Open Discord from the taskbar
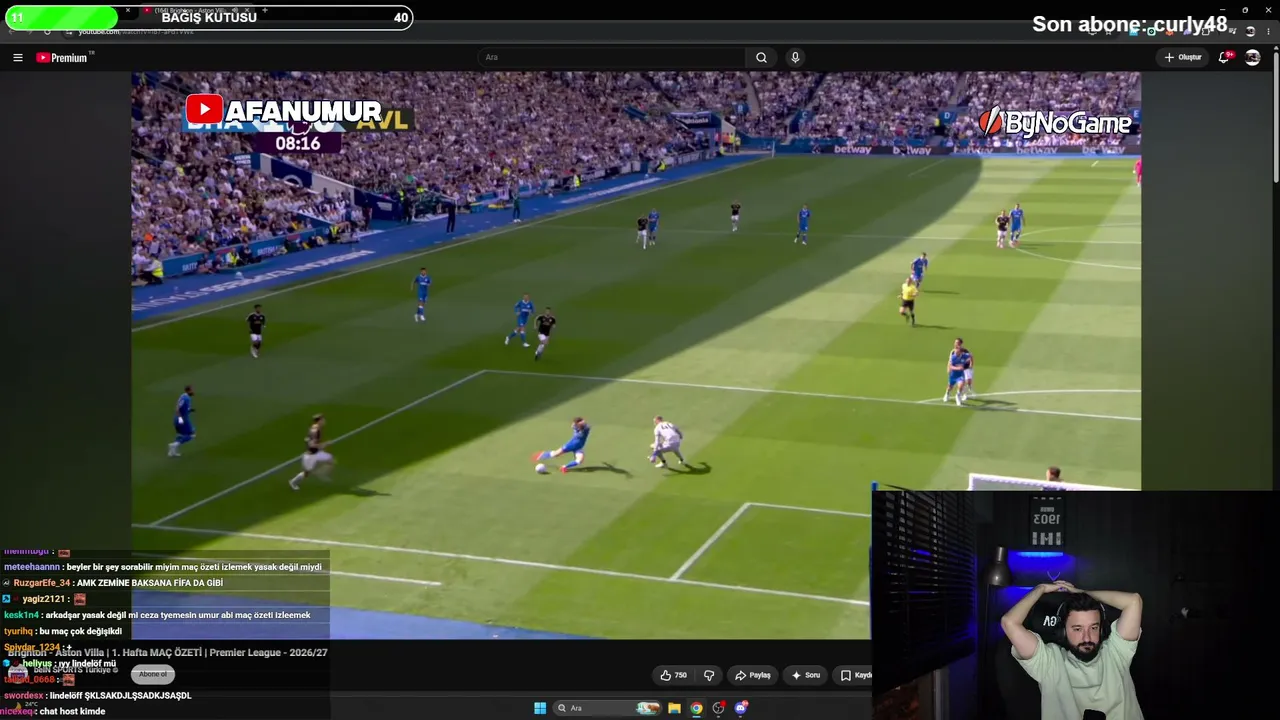 (741, 708)
